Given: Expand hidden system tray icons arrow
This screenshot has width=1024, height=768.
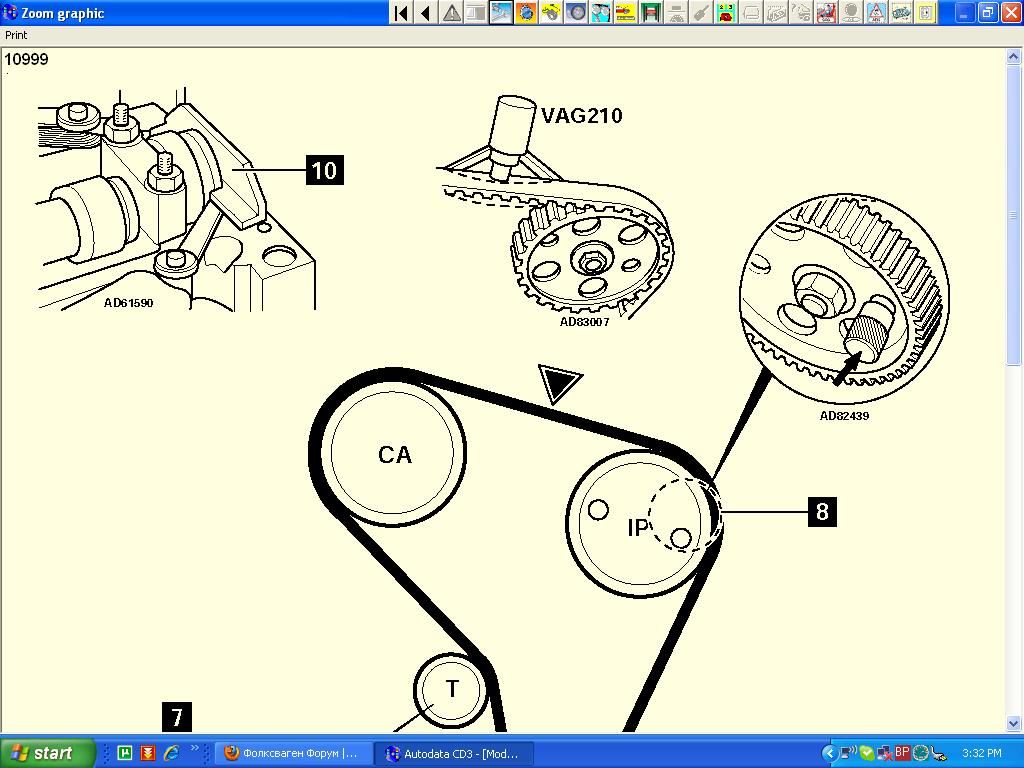Looking at the screenshot, I should pos(828,753).
